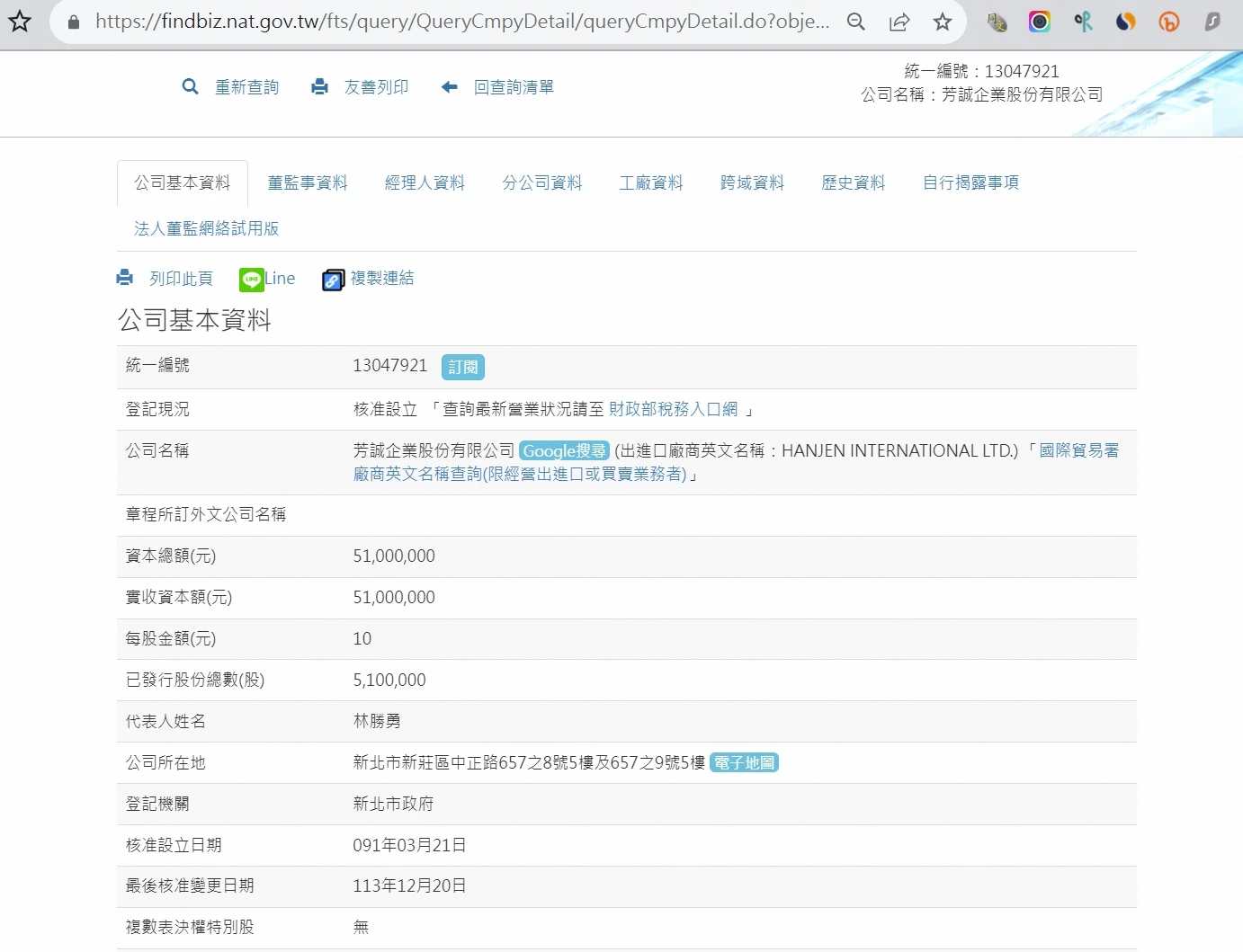Switch to the 董監事資料 tab
1243x952 pixels.
(308, 183)
